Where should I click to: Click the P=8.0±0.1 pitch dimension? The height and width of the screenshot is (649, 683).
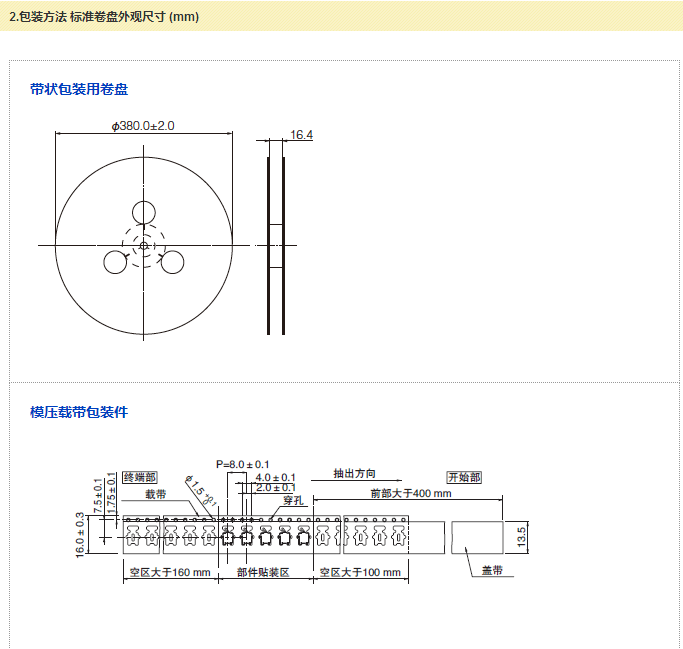point(243,464)
